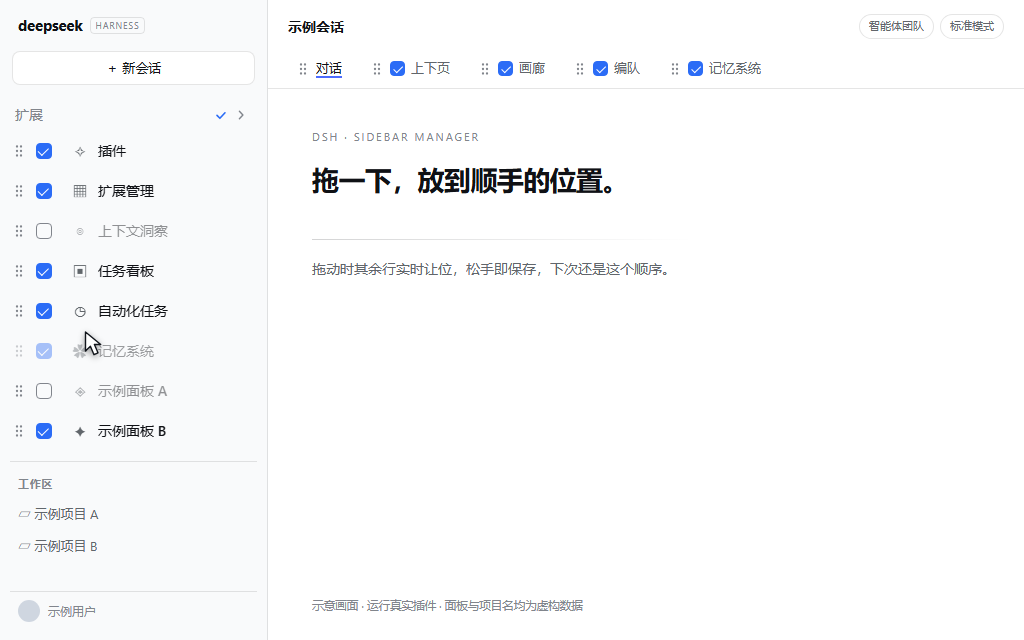The image size is (1024, 640).
Task: Open the 编队 tab
Action: click(627, 69)
